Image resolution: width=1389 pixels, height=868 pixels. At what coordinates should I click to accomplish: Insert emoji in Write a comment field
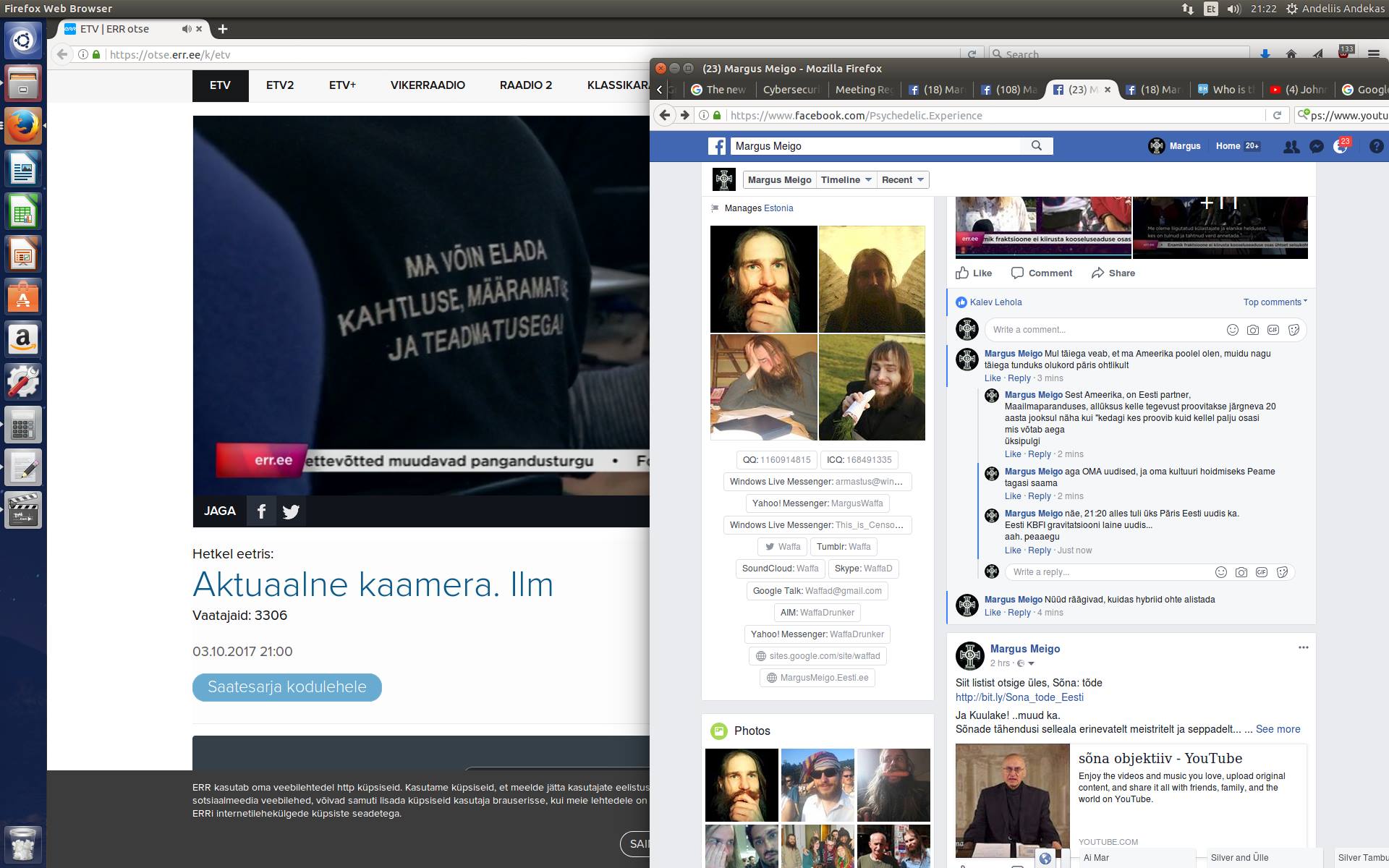click(x=1233, y=330)
